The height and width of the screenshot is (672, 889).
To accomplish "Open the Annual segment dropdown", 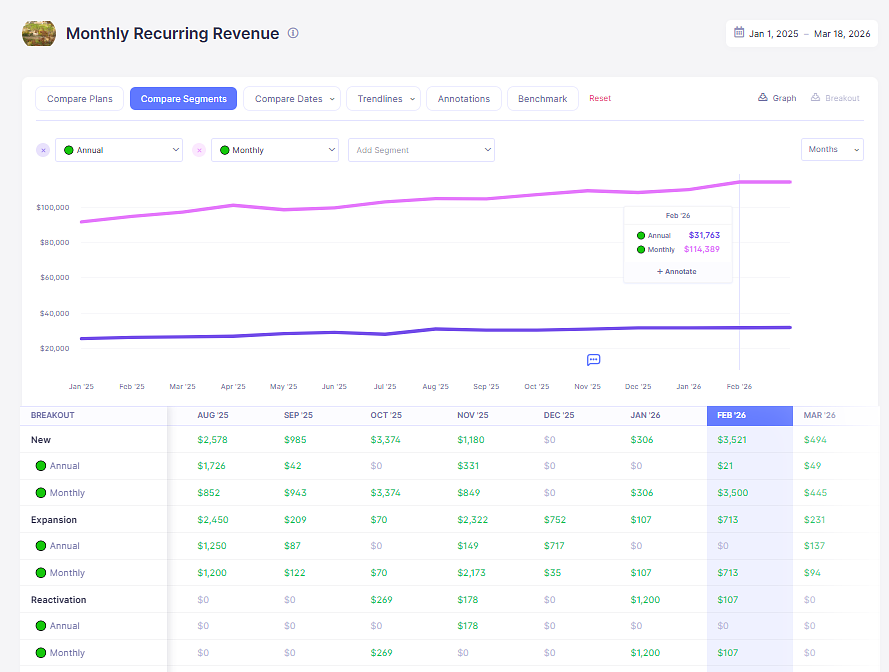I will [x=119, y=150].
